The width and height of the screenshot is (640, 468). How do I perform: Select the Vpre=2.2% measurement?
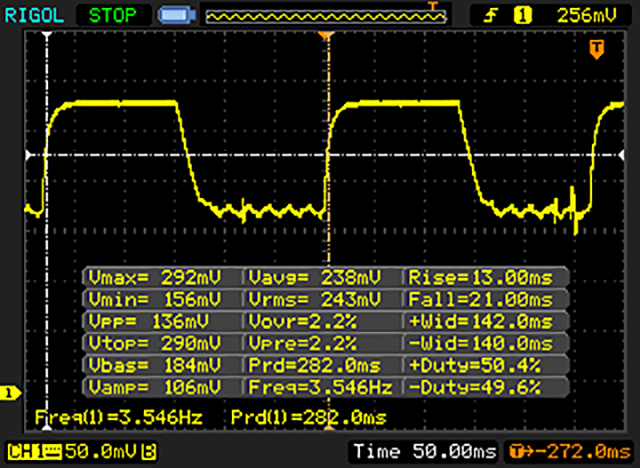click(x=302, y=343)
